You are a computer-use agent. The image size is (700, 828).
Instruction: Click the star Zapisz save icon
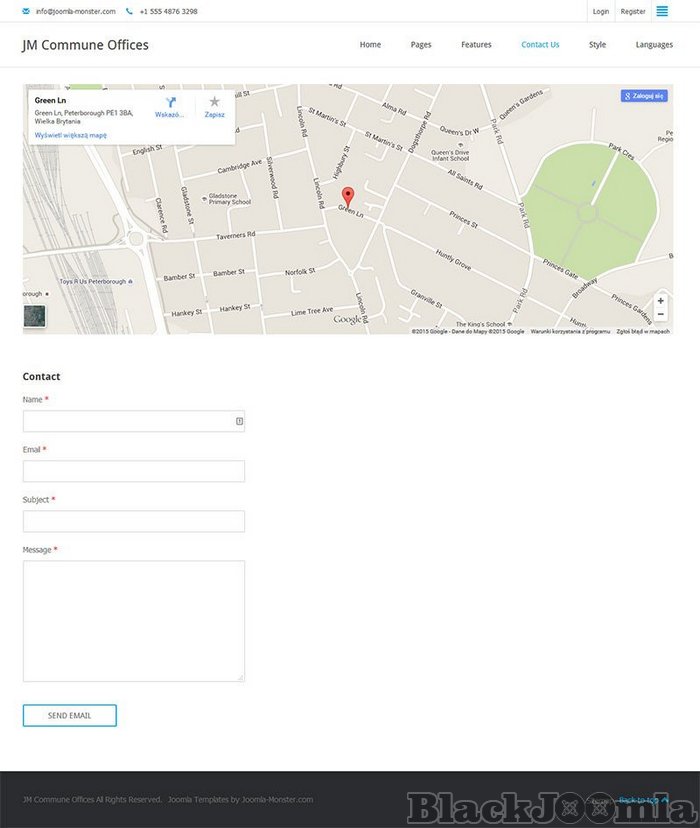214,102
